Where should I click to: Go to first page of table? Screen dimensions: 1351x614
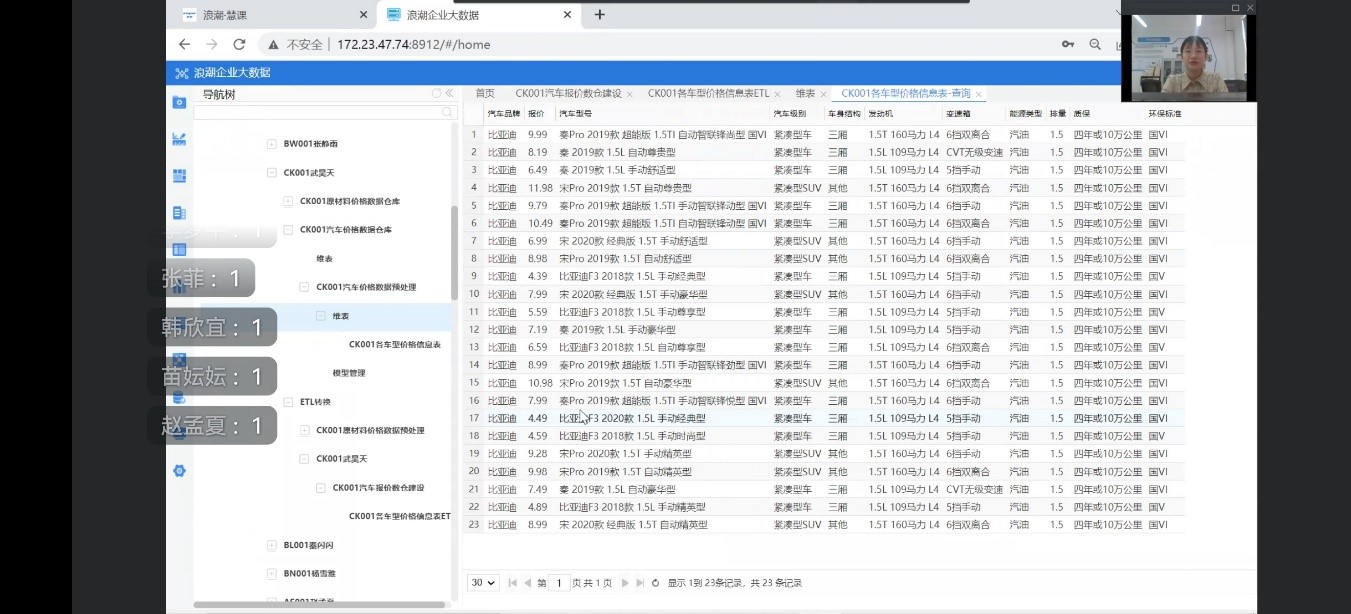[513, 583]
